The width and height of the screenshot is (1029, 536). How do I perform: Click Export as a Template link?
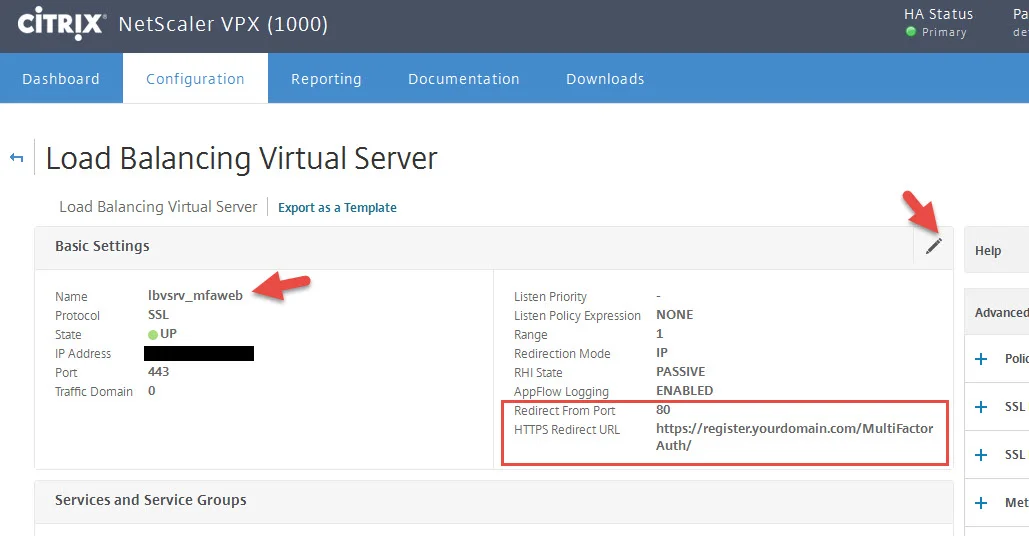point(337,207)
